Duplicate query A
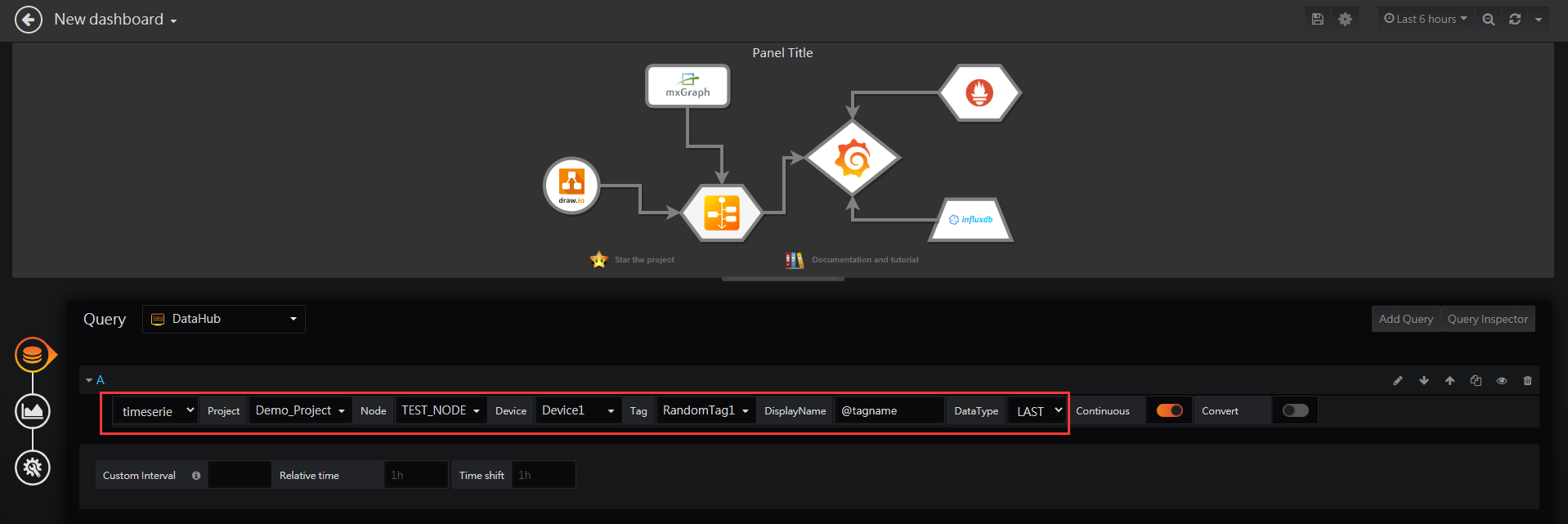The image size is (1568, 524). pos(1476,380)
